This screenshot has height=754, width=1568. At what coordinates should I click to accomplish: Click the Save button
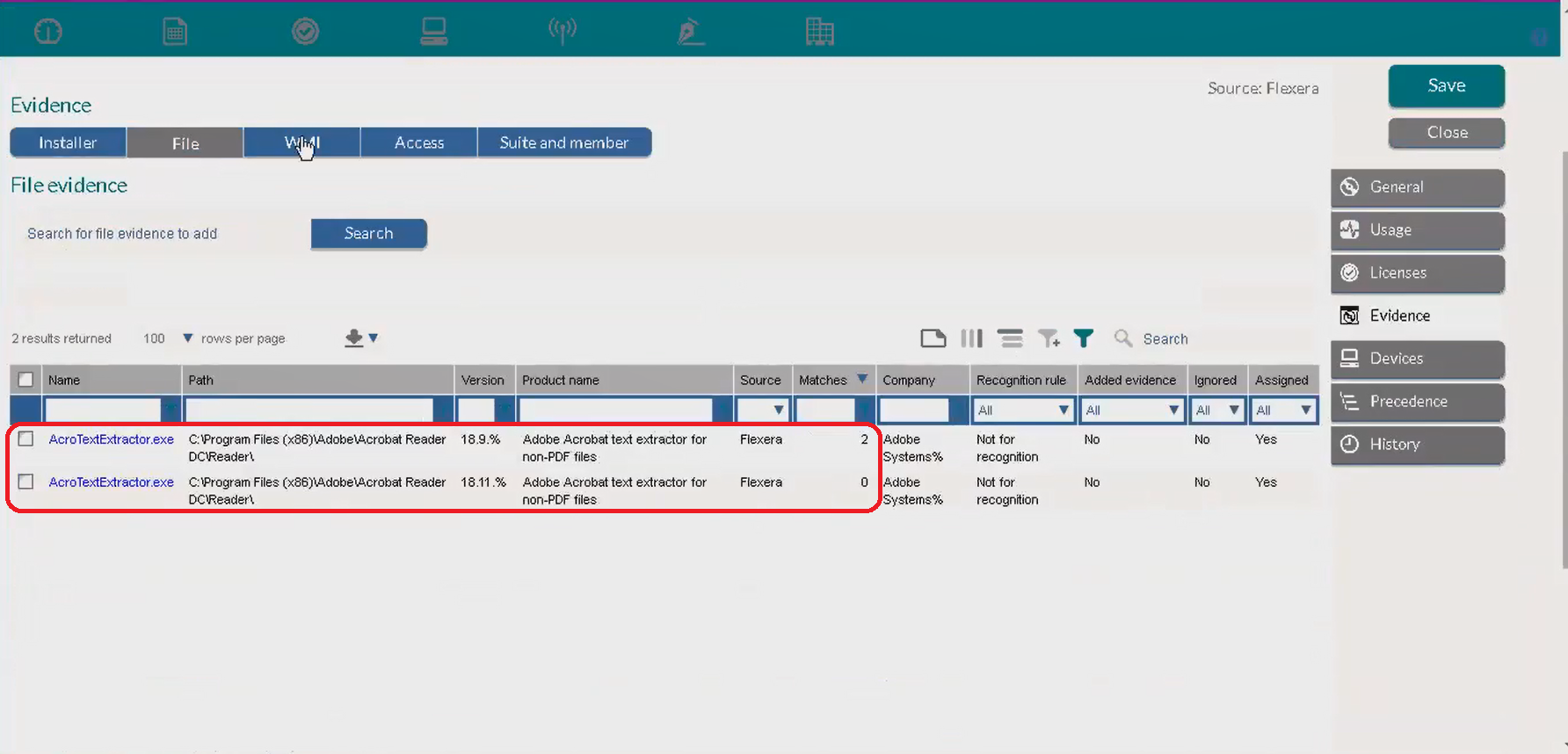coord(1447,85)
